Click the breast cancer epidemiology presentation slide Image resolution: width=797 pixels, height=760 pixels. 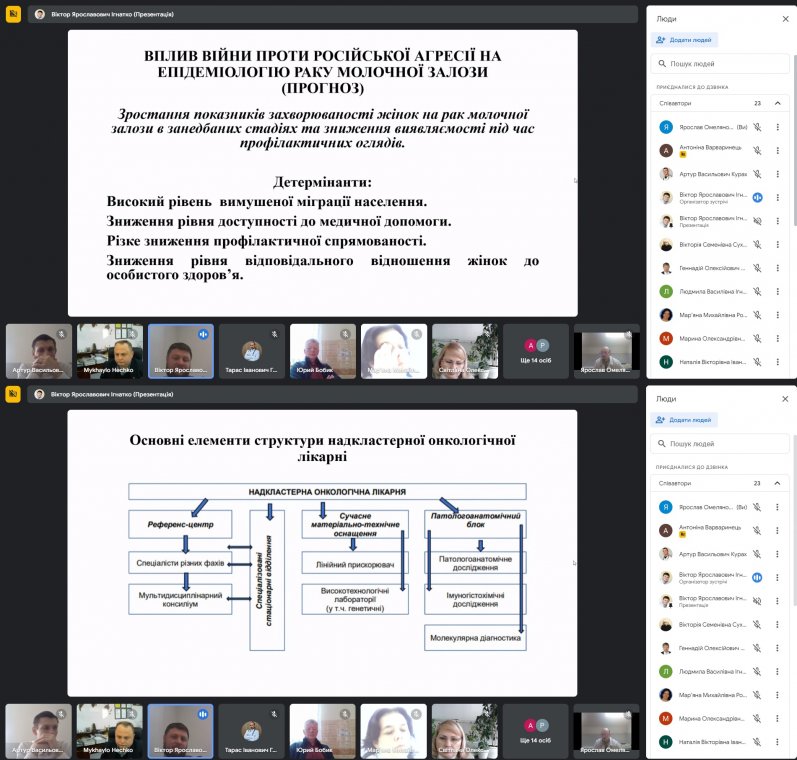click(x=323, y=173)
